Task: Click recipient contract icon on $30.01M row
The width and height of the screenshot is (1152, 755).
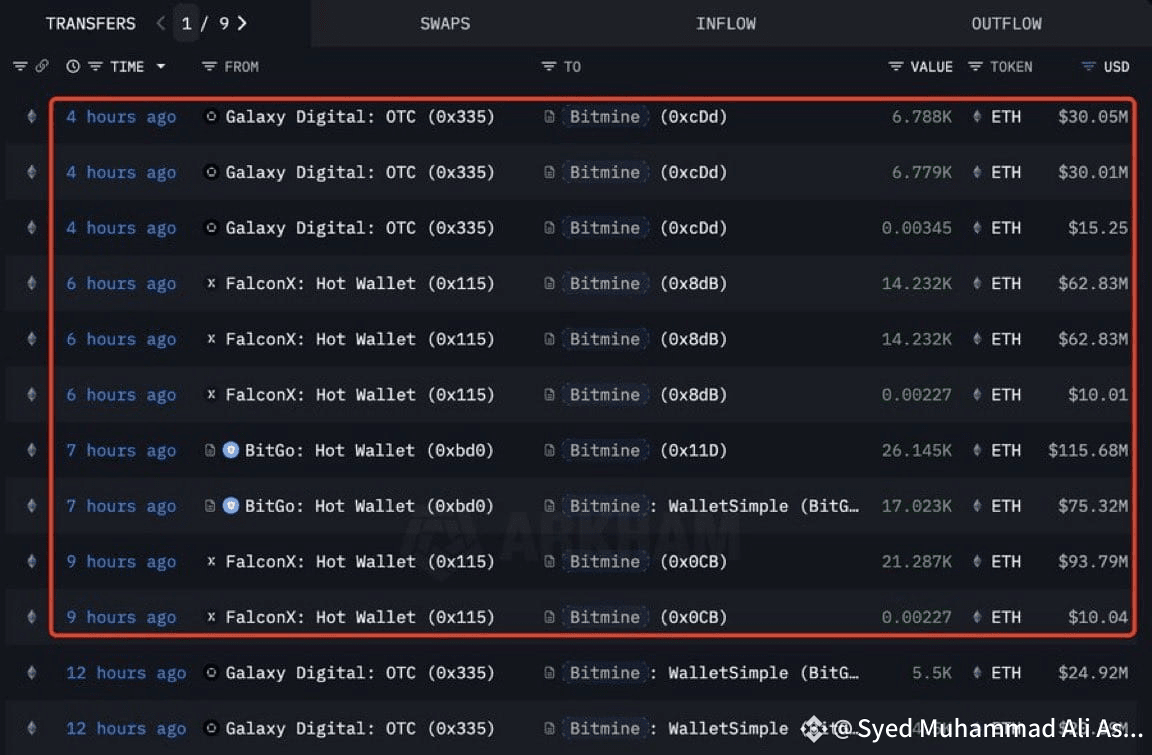Action: point(549,172)
